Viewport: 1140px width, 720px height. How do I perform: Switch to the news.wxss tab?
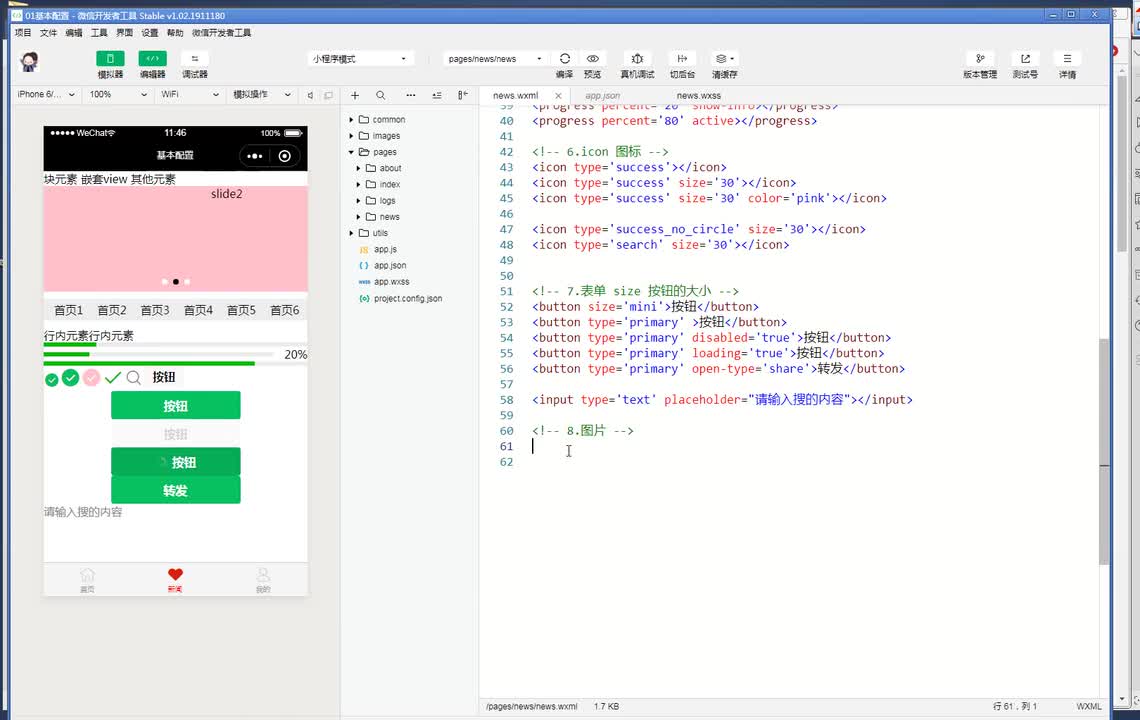coord(698,96)
